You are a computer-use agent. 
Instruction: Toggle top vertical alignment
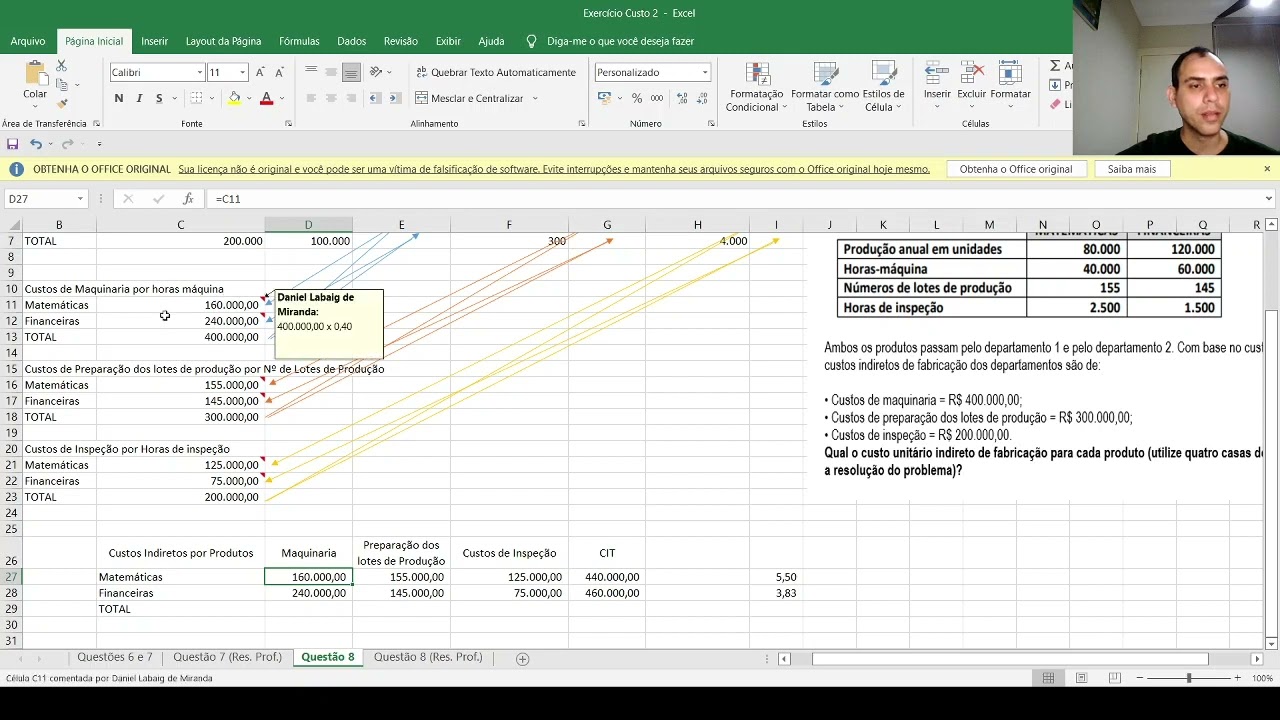pyautogui.click(x=311, y=72)
